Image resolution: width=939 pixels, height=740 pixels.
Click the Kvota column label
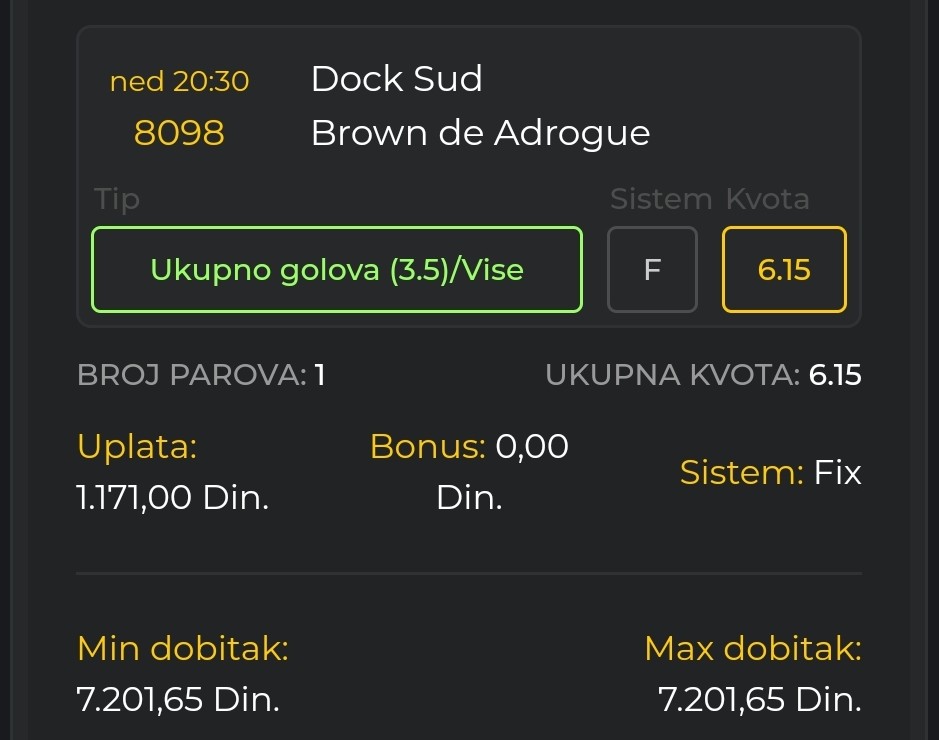coord(767,199)
